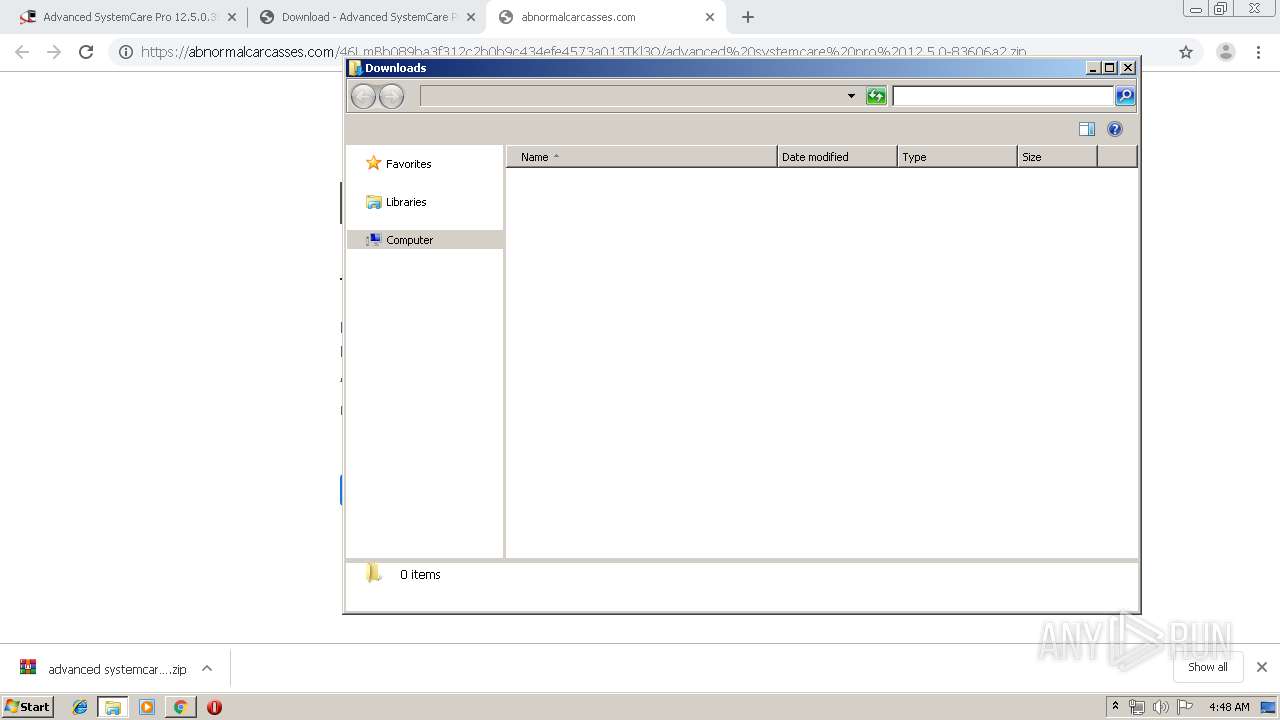Click the search magnifier in the Downloads window
The height and width of the screenshot is (720, 1280).
(1125, 96)
